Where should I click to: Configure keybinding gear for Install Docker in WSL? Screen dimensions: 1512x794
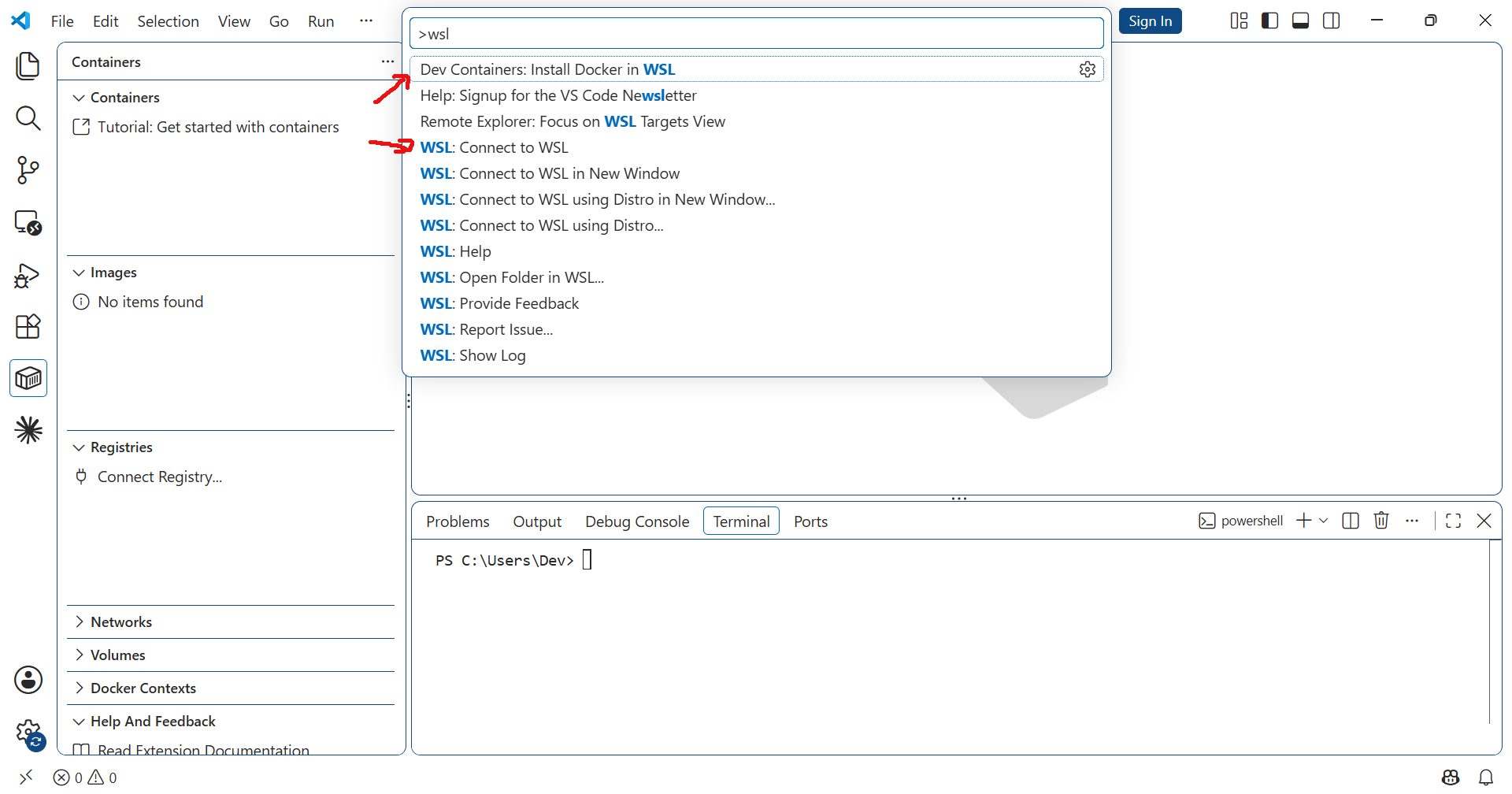tap(1088, 69)
